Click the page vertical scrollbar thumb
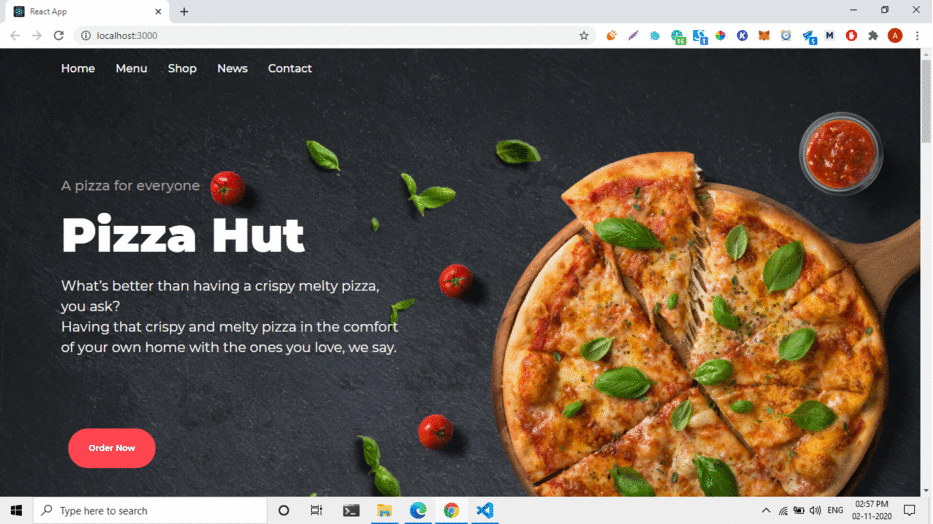 pos(926,101)
